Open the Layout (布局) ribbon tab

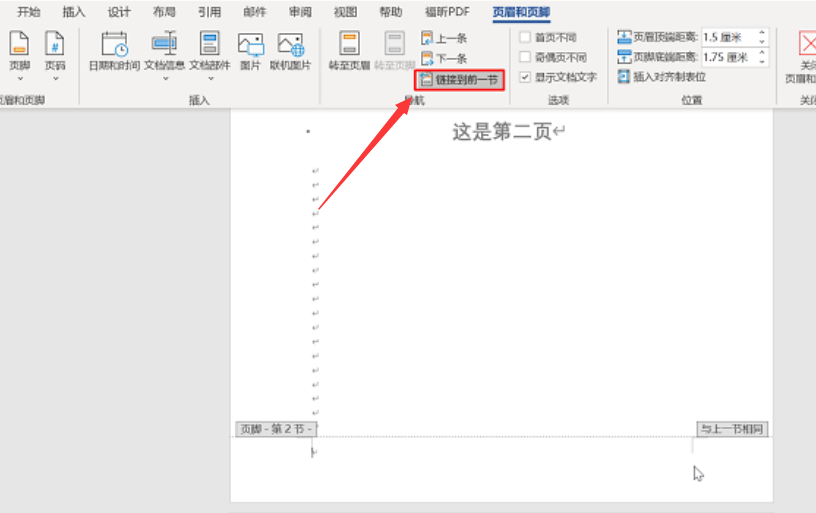pyautogui.click(x=164, y=12)
